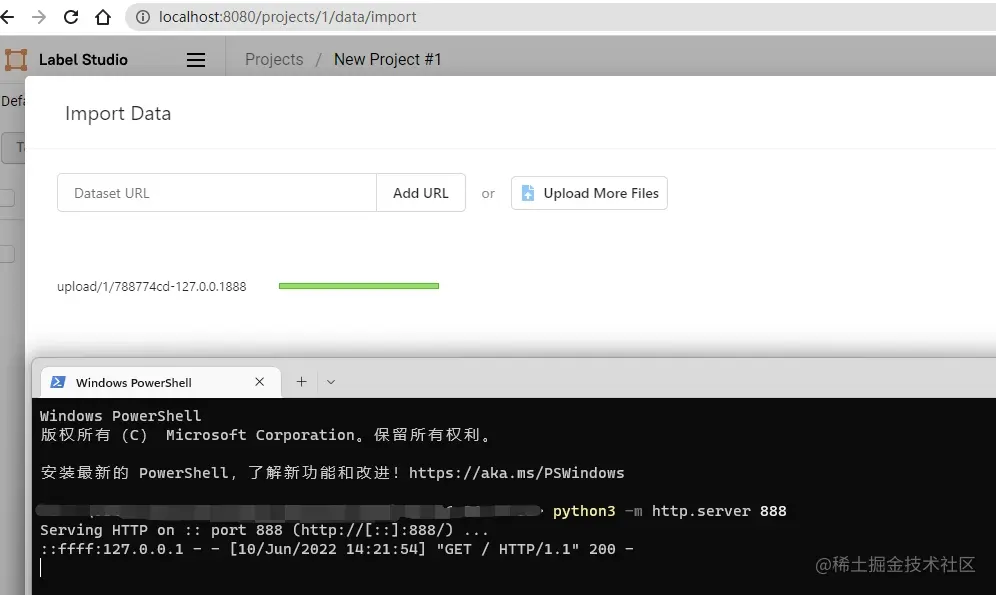Select uploaded file upload/1/788774cd-127.0.0.1888
996x595 pixels.
152,286
